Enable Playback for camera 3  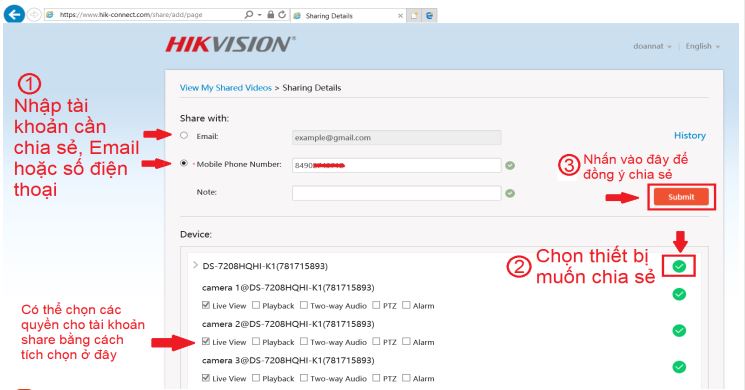(256, 378)
